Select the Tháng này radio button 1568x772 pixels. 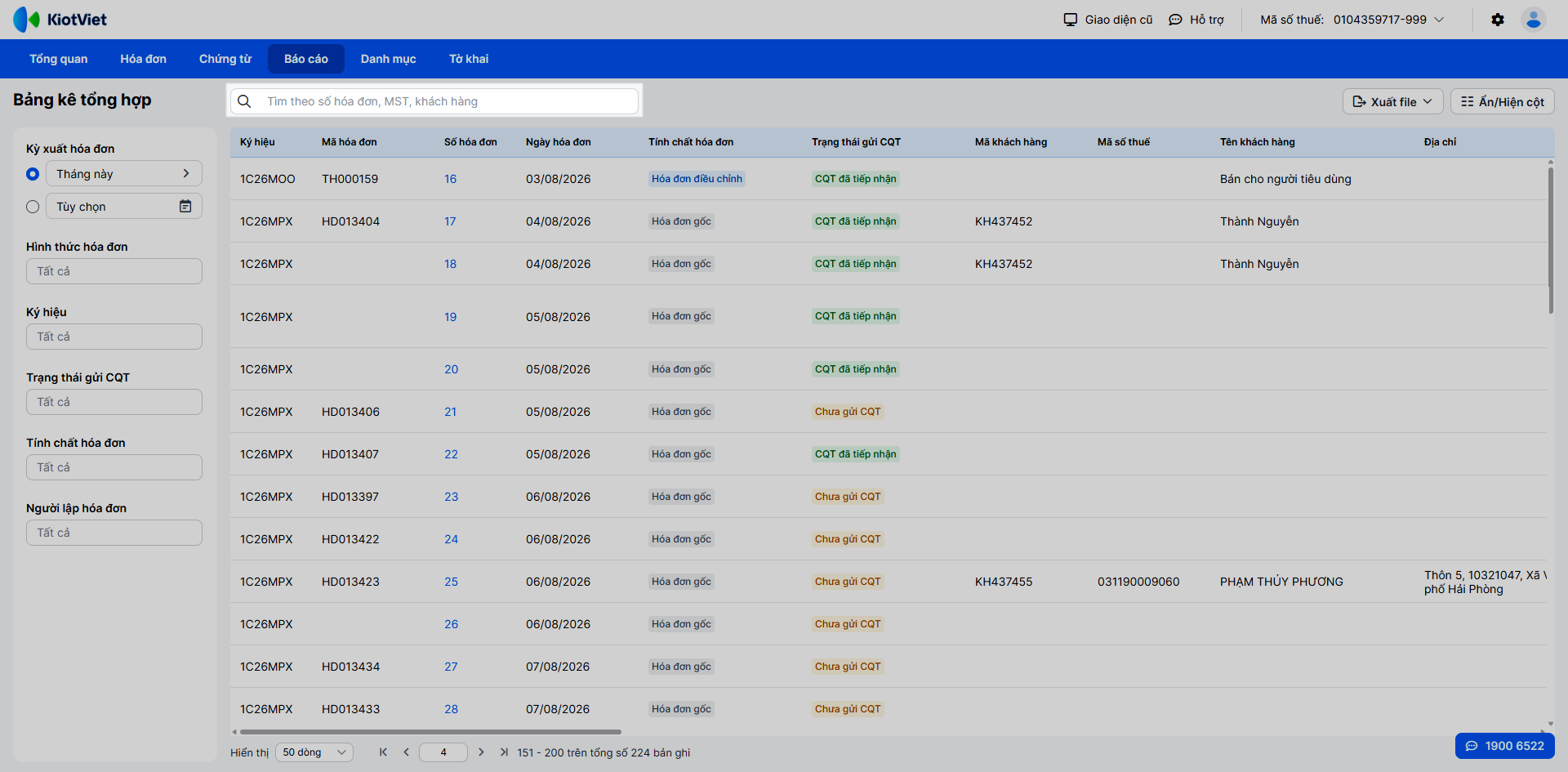click(33, 174)
